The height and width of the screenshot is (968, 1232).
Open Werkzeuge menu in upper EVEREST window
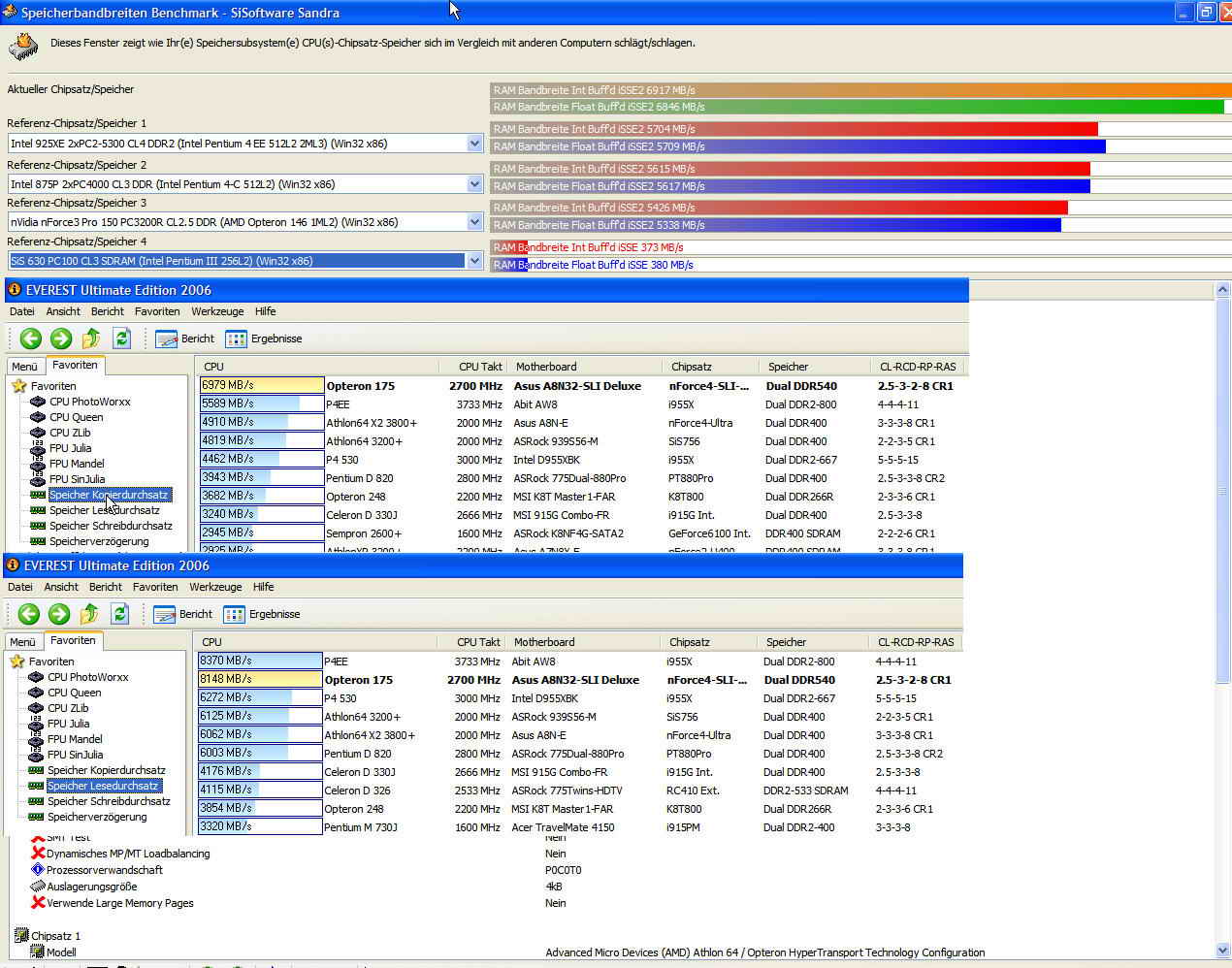coord(217,311)
